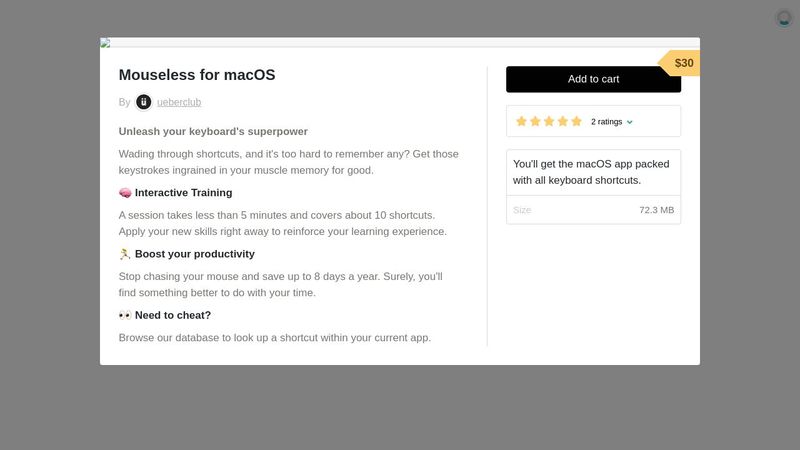Image resolution: width=800 pixels, height=450 pixels.
Task: Click the Mouseless for macOS title
Action: pos(197,75)
